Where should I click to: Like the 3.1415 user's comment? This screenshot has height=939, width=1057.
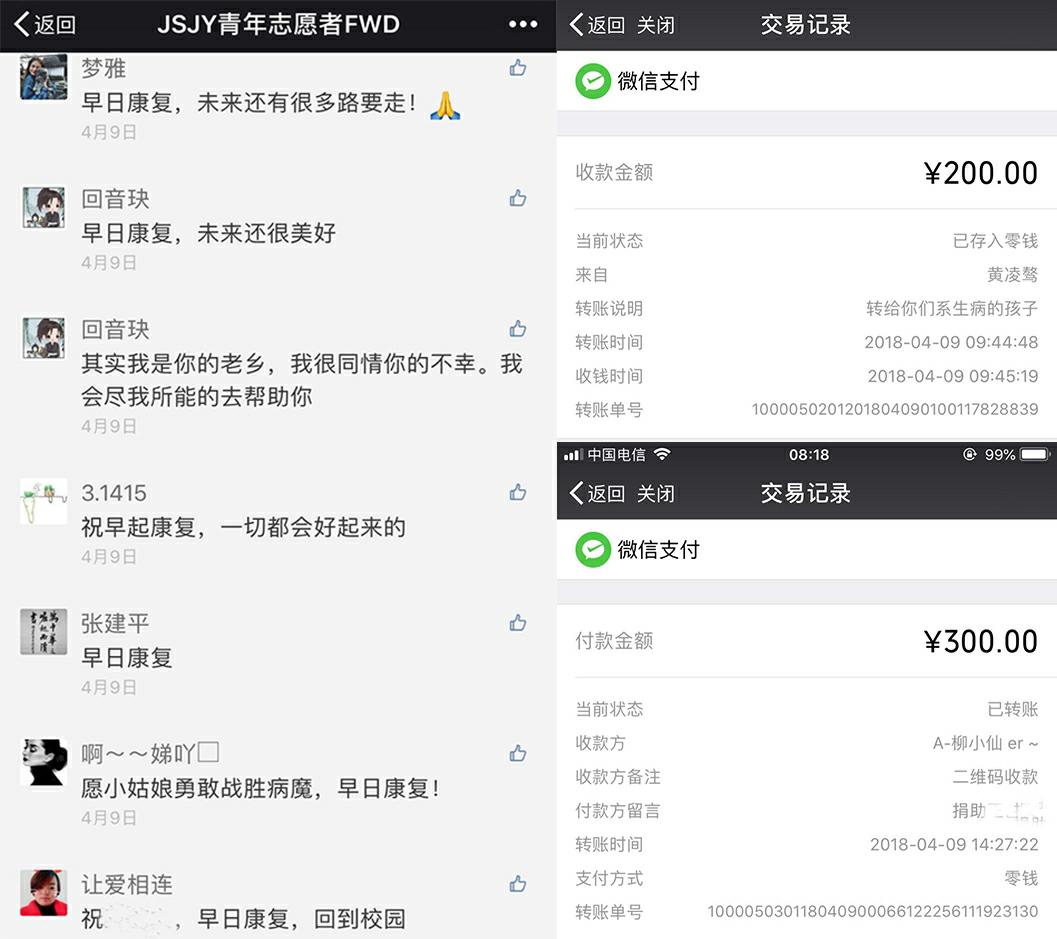point(517,492)
